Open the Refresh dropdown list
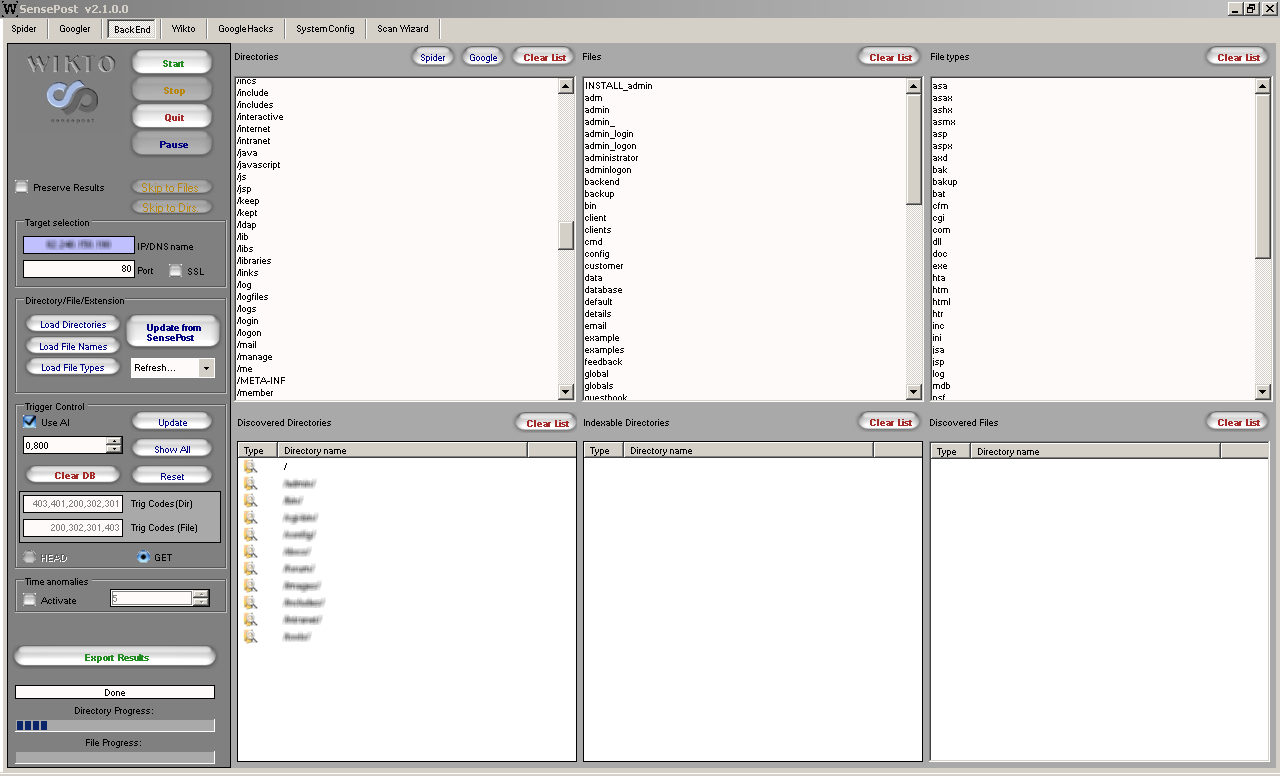1280x776 pixels. (x=206, y=368)
